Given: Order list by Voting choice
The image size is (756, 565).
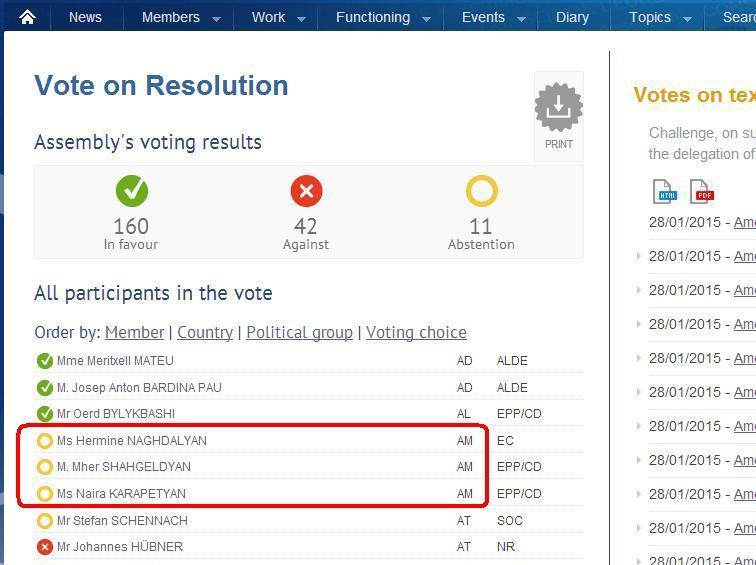Looking at the screenshot, I should click(x=416, y=332).
